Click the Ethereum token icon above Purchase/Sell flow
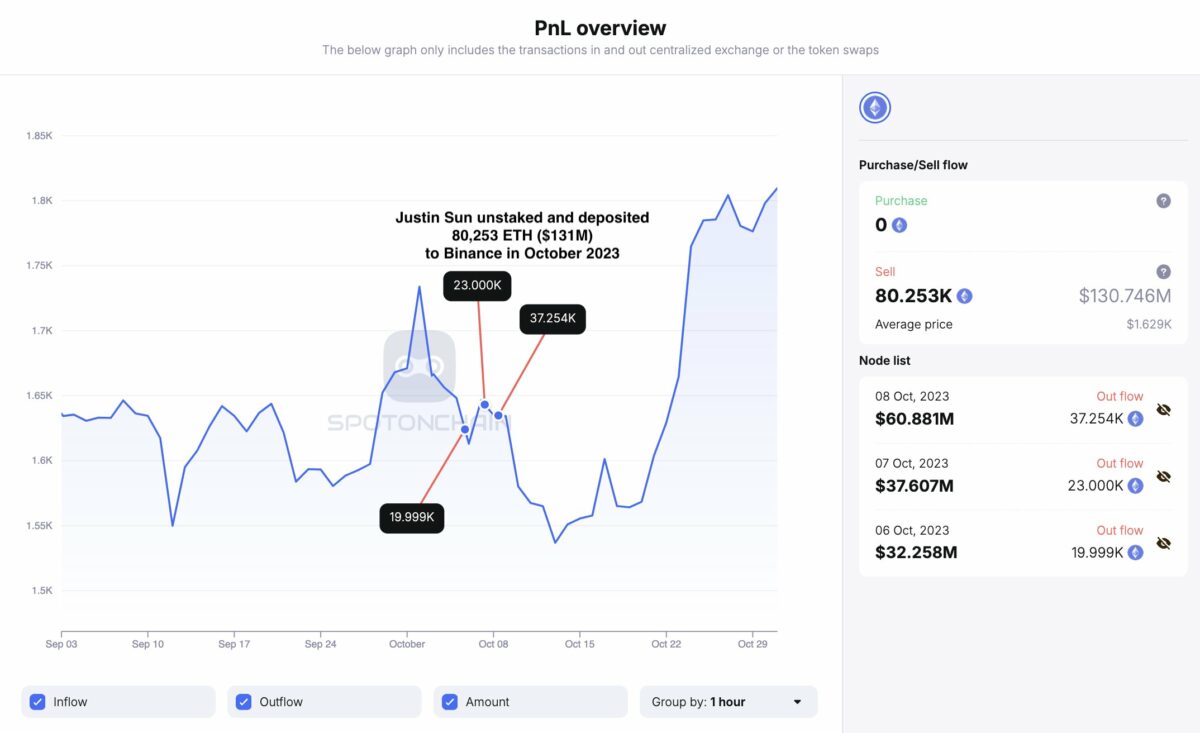 pos(875,108)
